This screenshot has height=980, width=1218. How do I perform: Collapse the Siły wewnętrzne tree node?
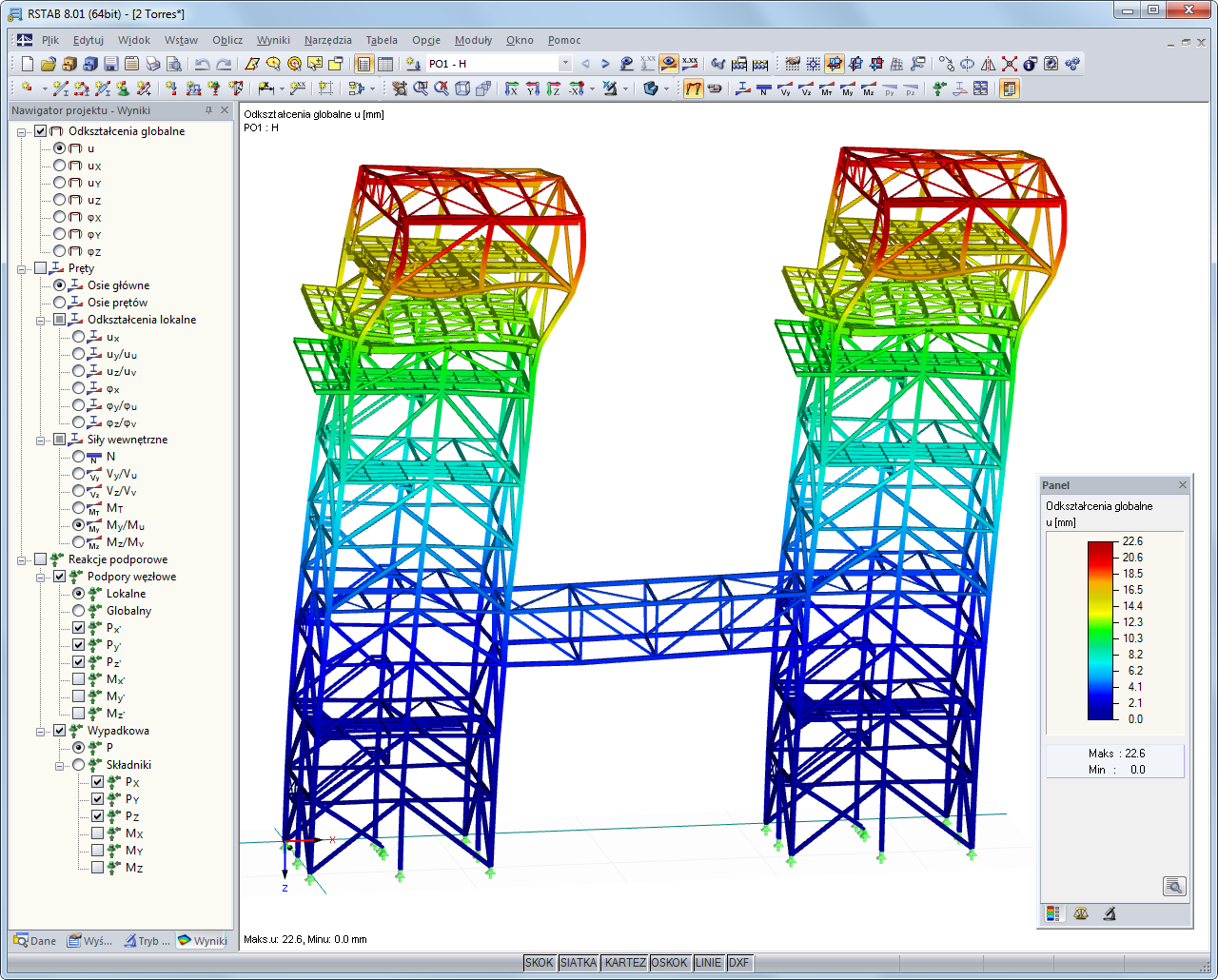(x=41, y=440)
